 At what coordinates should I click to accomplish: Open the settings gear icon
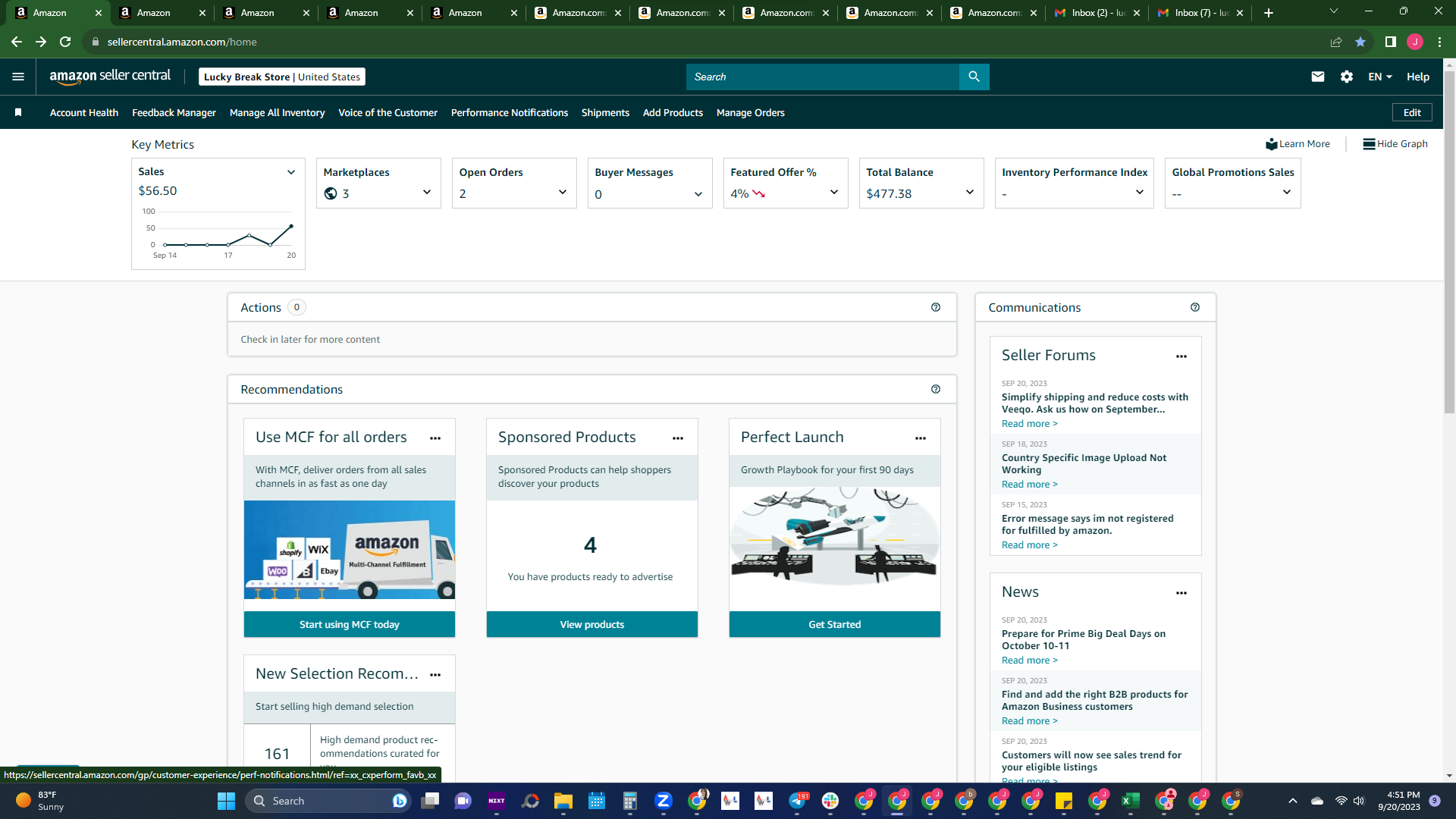pos(1347,77)
